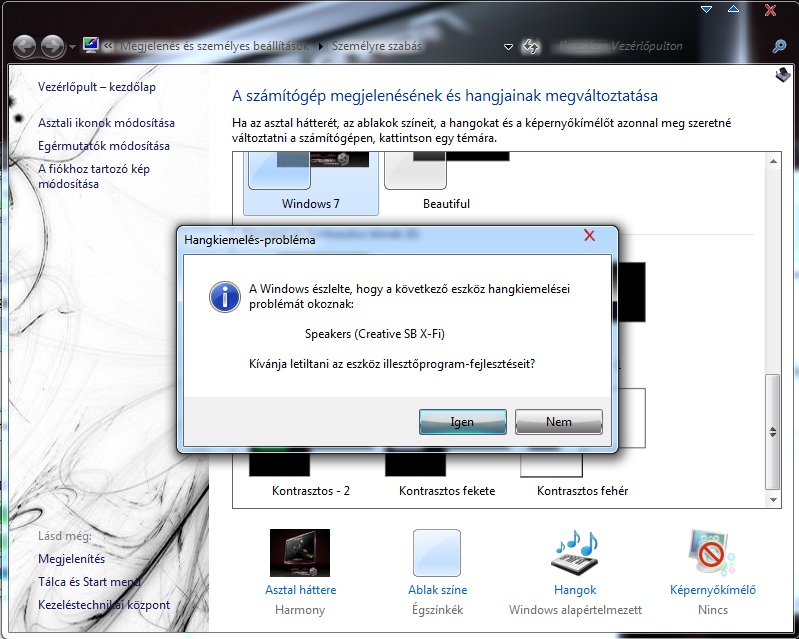The image size is (799, 639).
Task: Select the Személyre szabás breadcrumb
Action: pos(377,46)
